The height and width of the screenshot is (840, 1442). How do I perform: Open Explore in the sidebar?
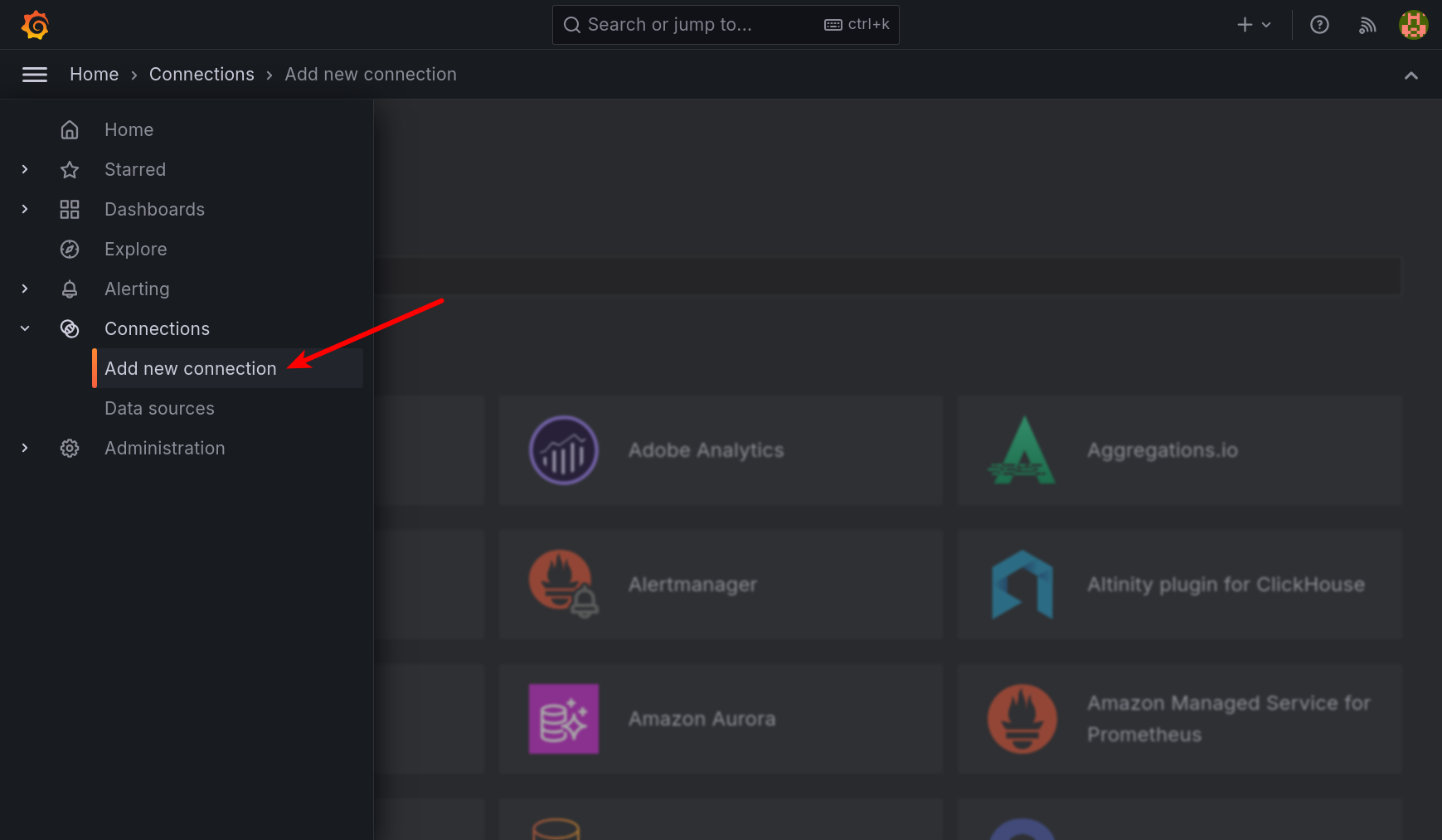click(x=136, y=250)
